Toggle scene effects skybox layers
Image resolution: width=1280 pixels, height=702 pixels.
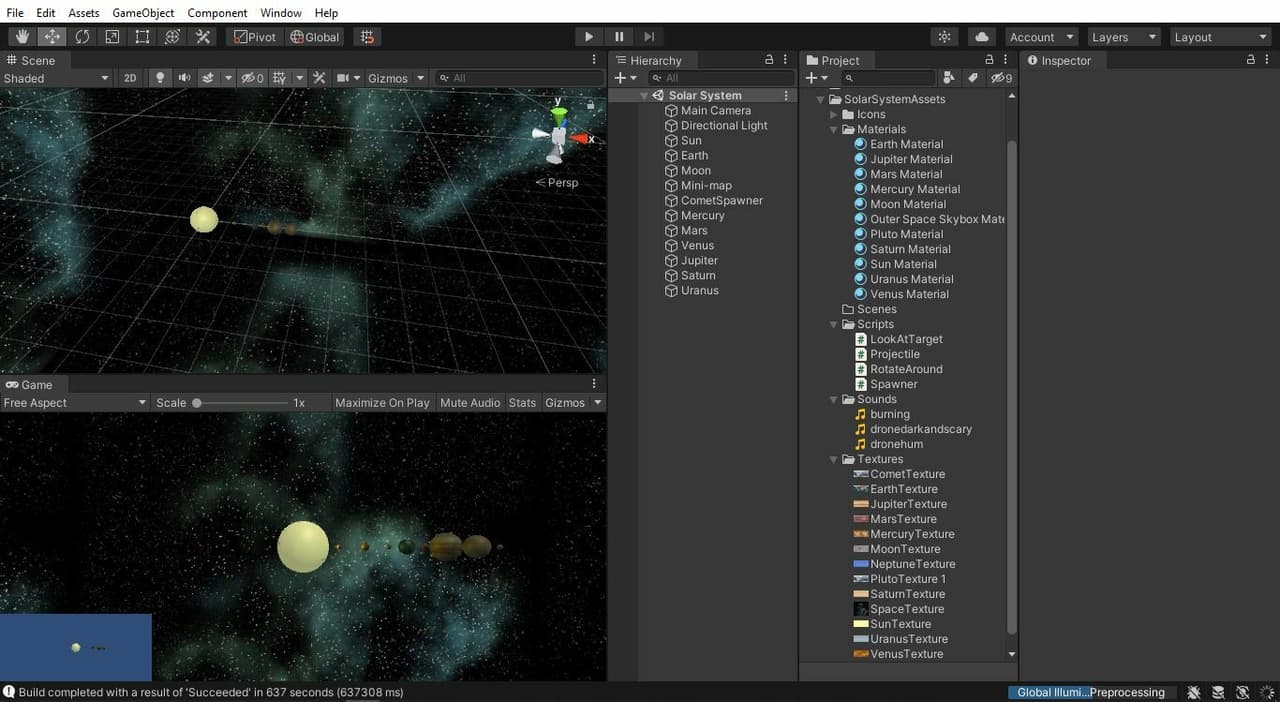208,78
